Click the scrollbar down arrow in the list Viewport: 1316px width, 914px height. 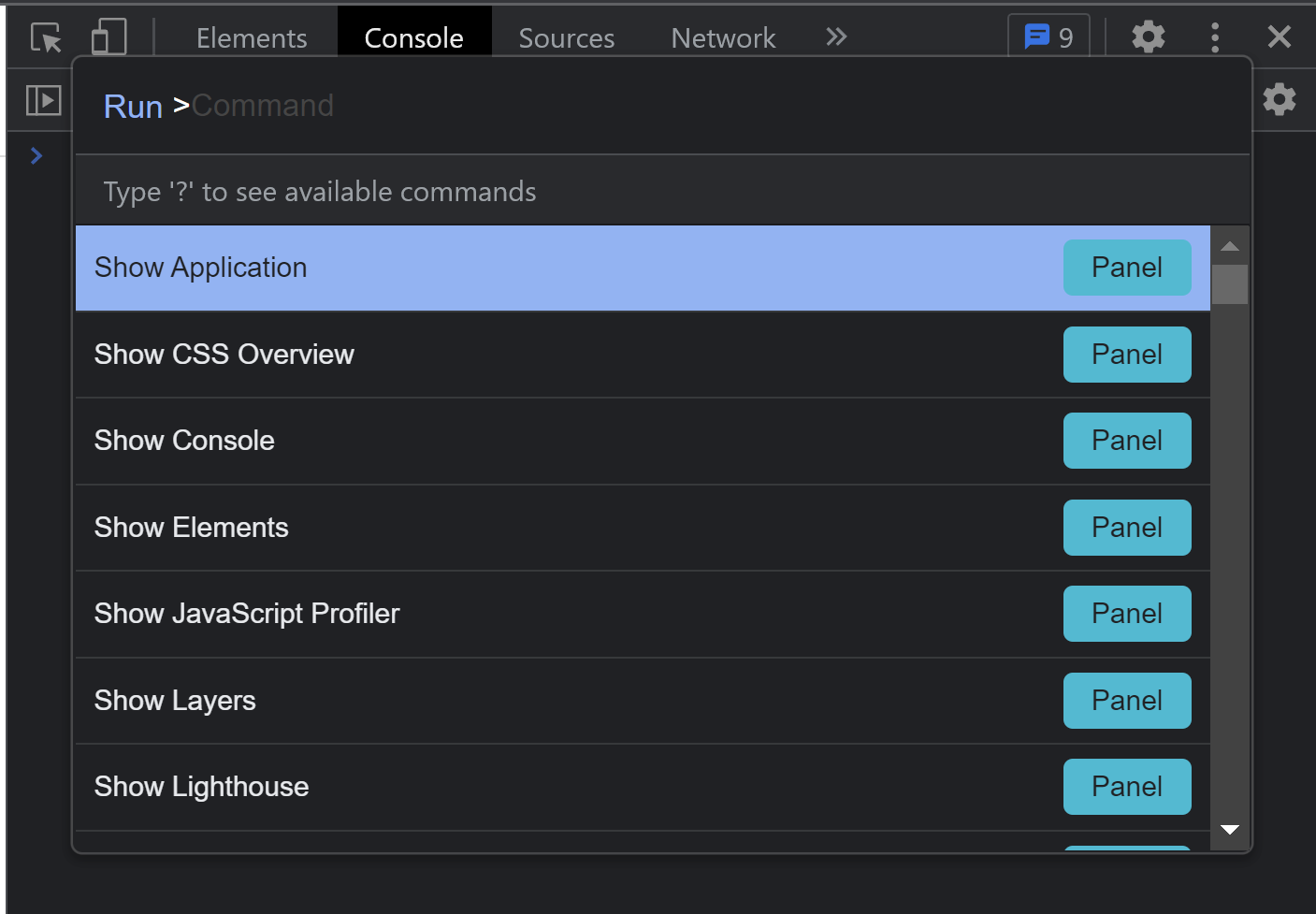pyautogui.click(x=1230, y=829)
